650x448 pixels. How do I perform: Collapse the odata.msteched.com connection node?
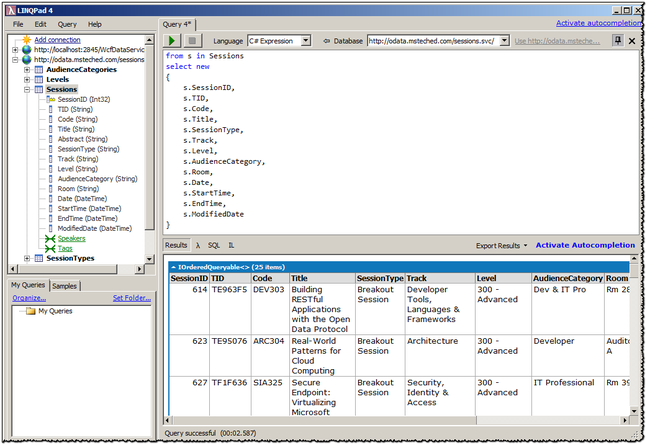15,60
